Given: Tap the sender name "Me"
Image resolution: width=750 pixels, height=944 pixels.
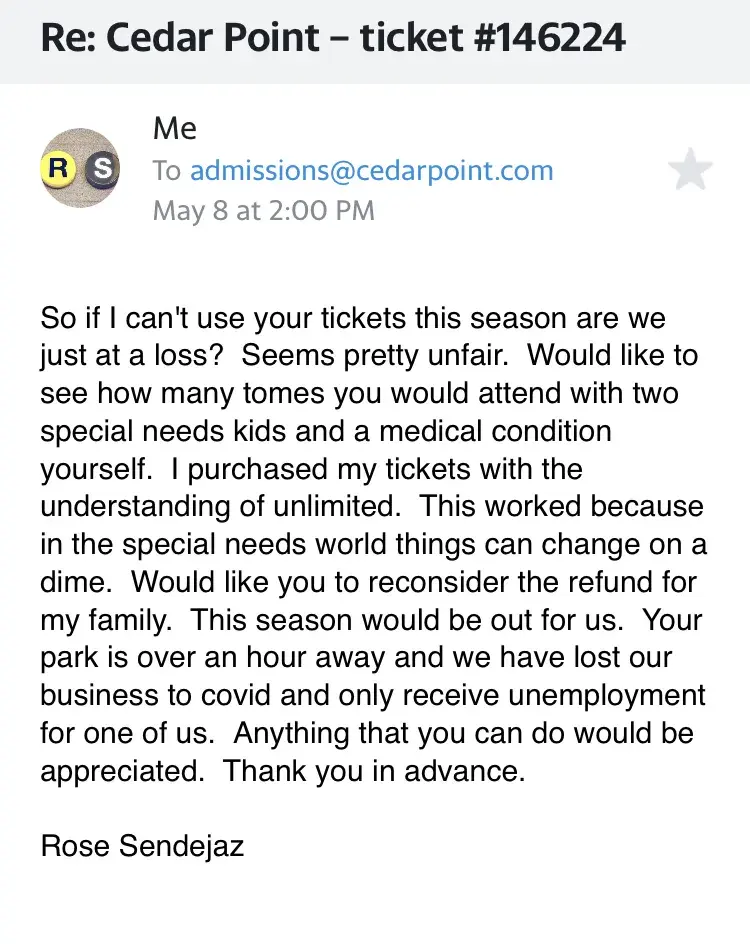Looking at the screenshot, I should coord(175,128).
